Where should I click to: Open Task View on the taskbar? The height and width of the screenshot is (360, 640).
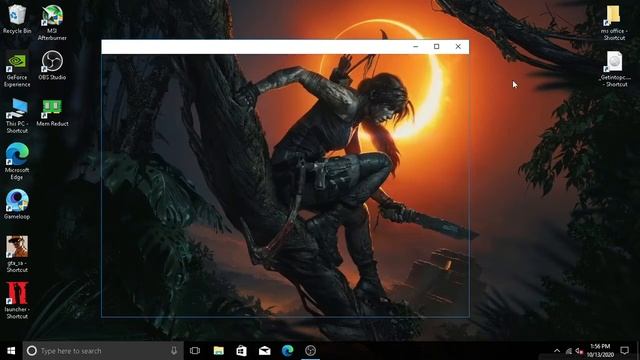(x=195, y=351)
